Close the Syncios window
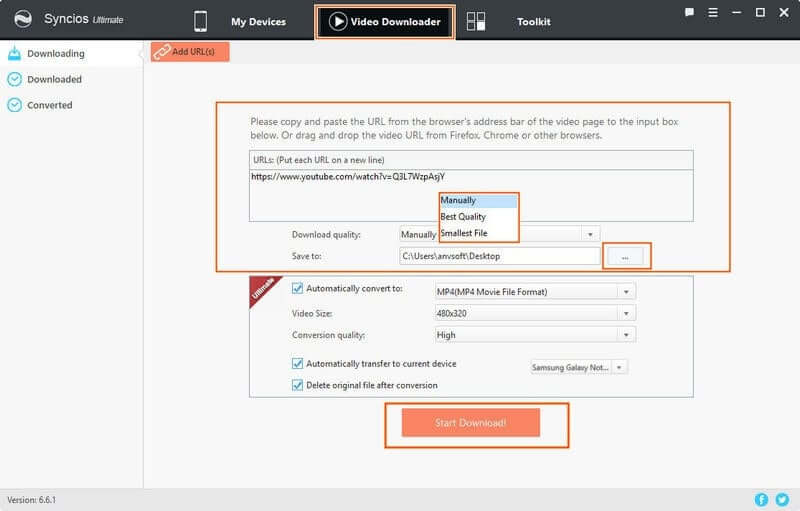Screen dimensions: 800x511 [x=784, y=12]
